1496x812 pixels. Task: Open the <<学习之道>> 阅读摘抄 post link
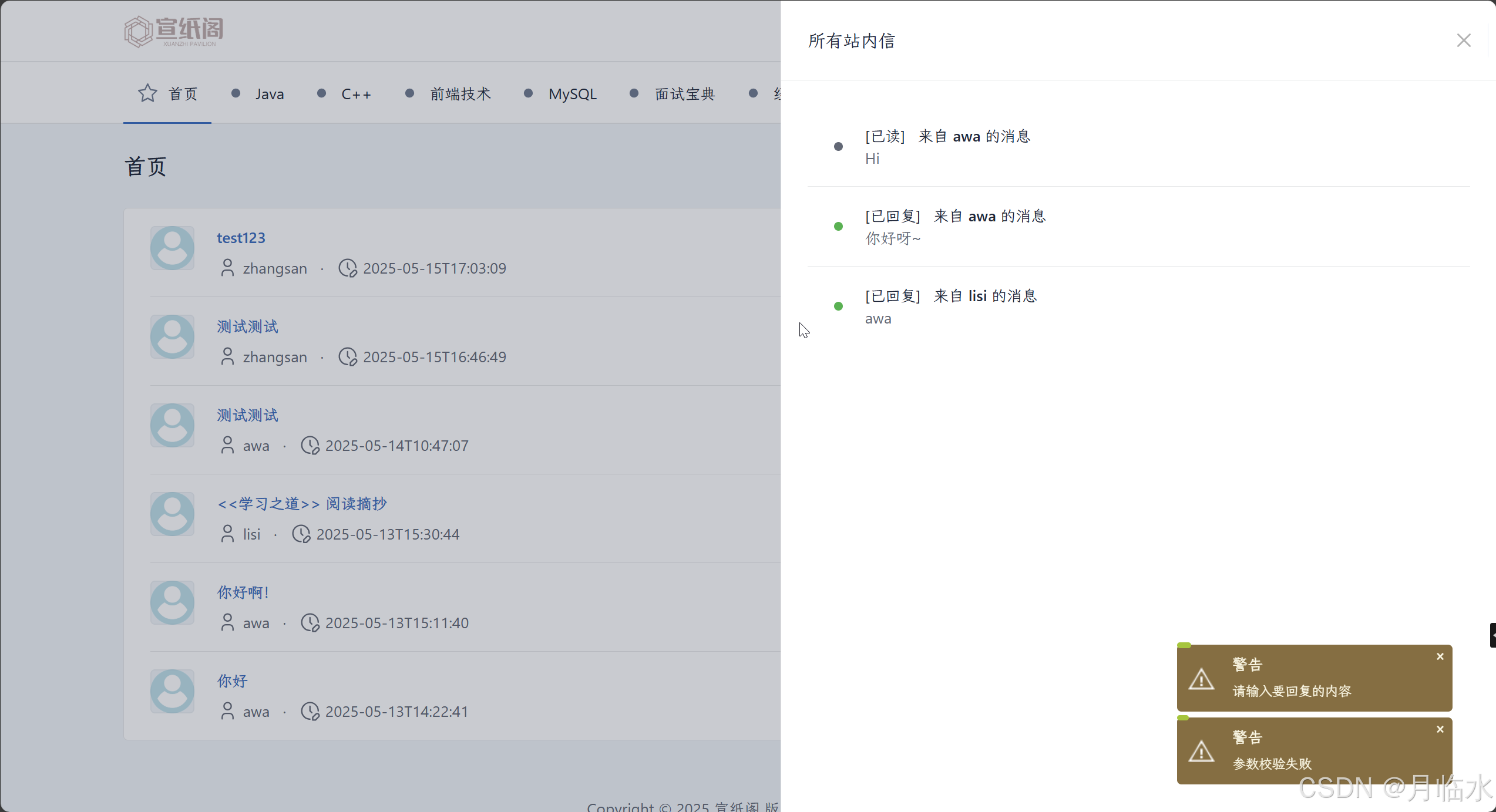pos(302,504)
